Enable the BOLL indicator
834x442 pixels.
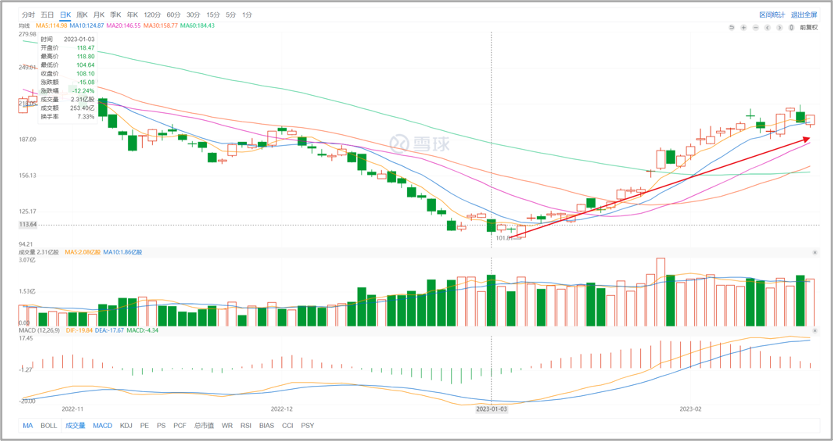(49, 426)
